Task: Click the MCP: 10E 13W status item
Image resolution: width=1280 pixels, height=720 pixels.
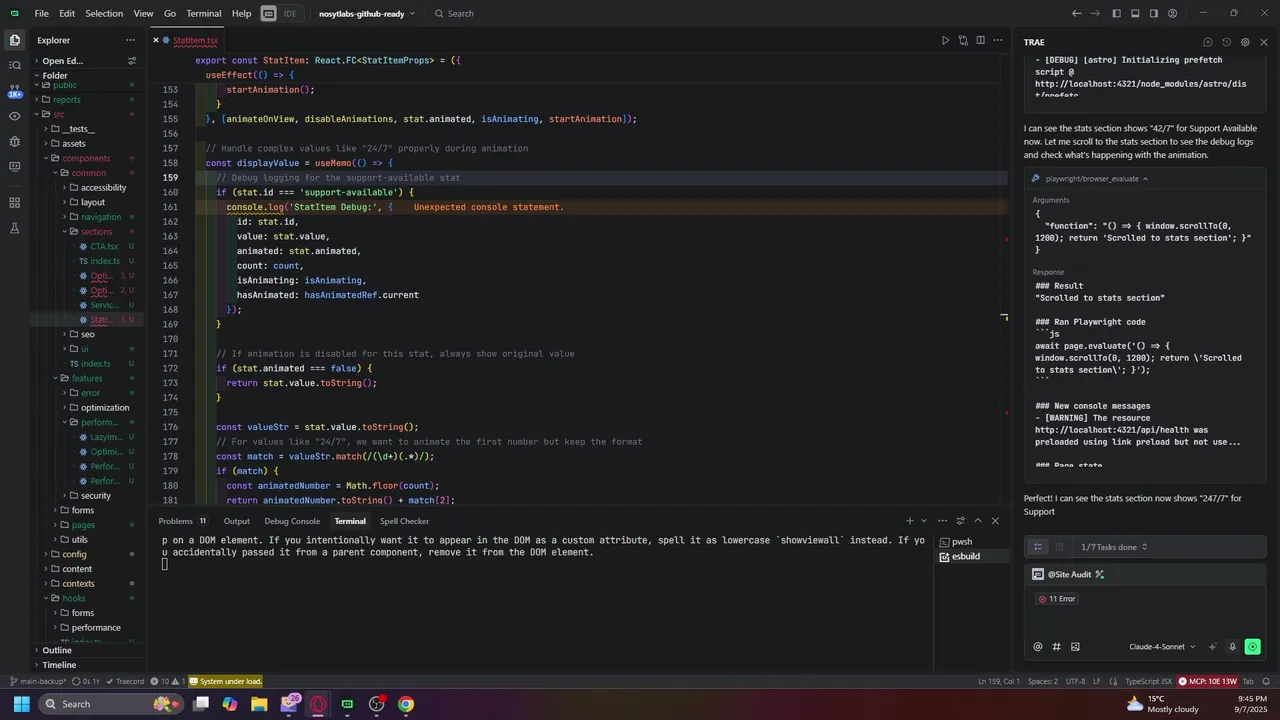Action: pos(1207,681)
